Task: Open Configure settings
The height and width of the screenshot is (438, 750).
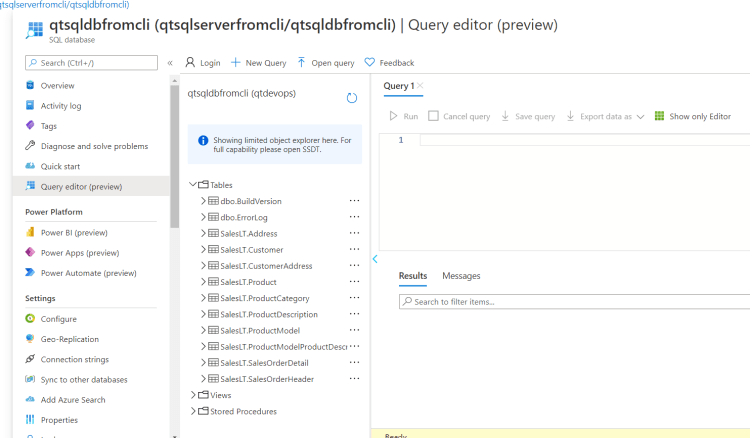Action: (51, 318)
